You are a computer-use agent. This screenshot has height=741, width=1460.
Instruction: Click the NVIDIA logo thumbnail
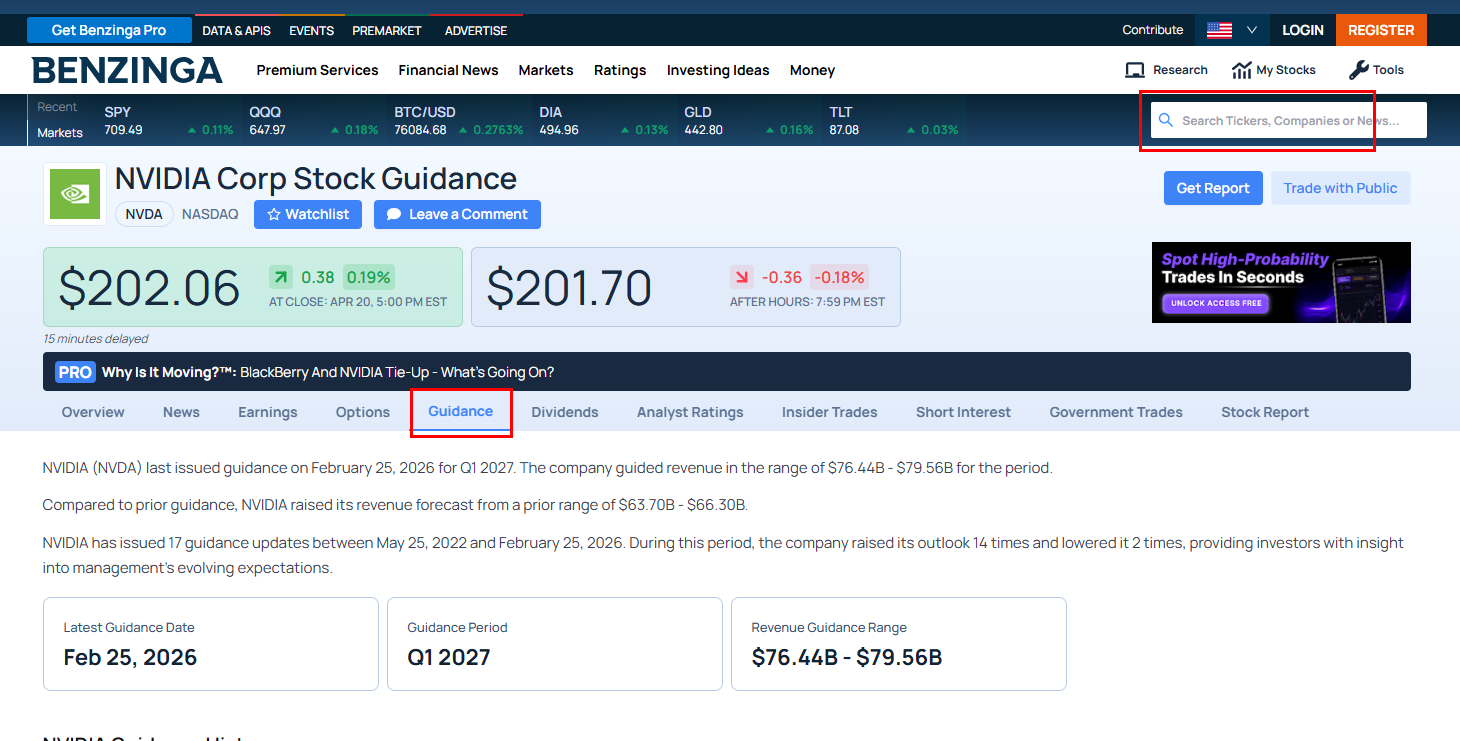pyautogui.click(x=75, y=194)
